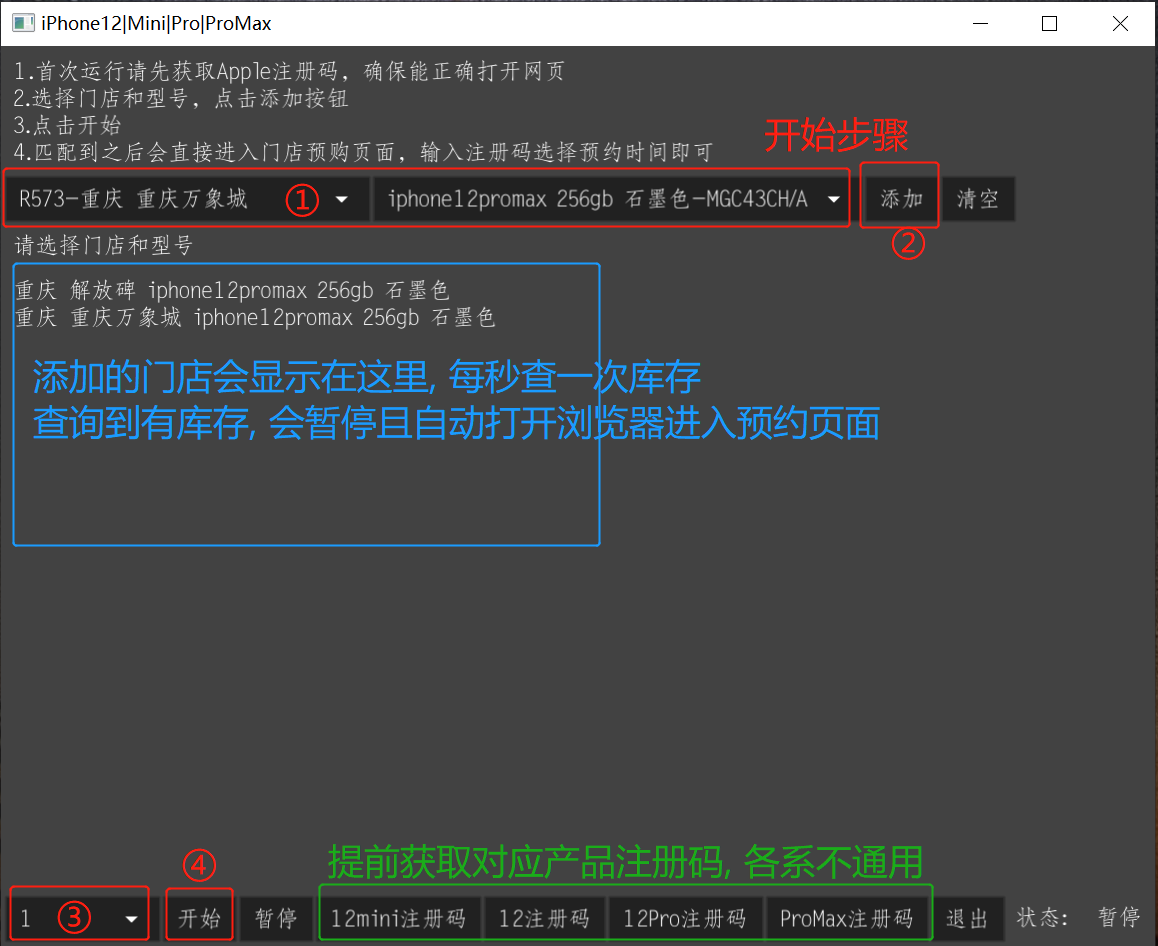Image resolution: width=1158 pixels, height=946 pixels.
Task: Select the 重庆 重庆万象城 list entry
Action: 255,318
